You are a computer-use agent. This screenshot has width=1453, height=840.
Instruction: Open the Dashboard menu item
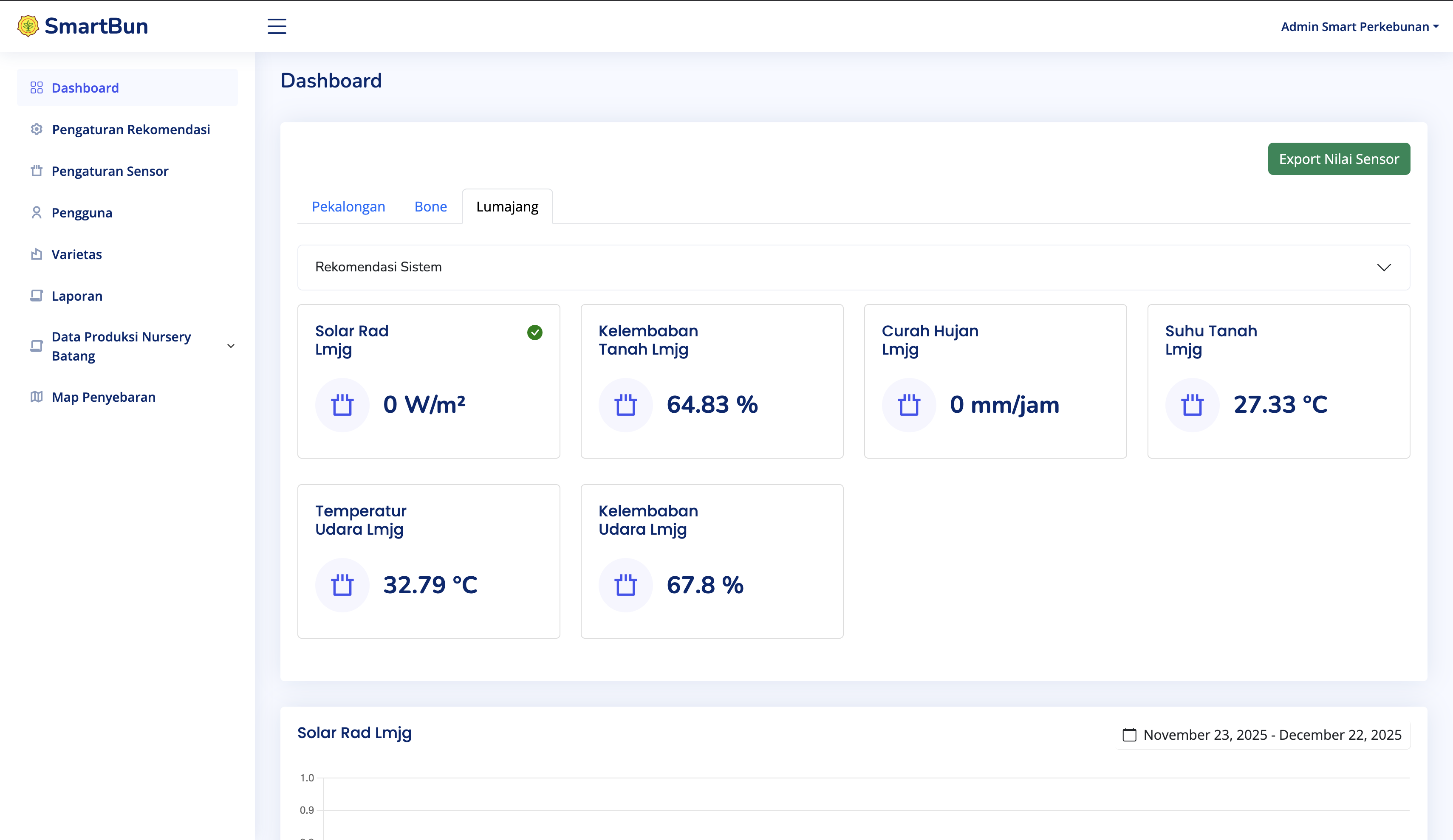tap(127, 87)
